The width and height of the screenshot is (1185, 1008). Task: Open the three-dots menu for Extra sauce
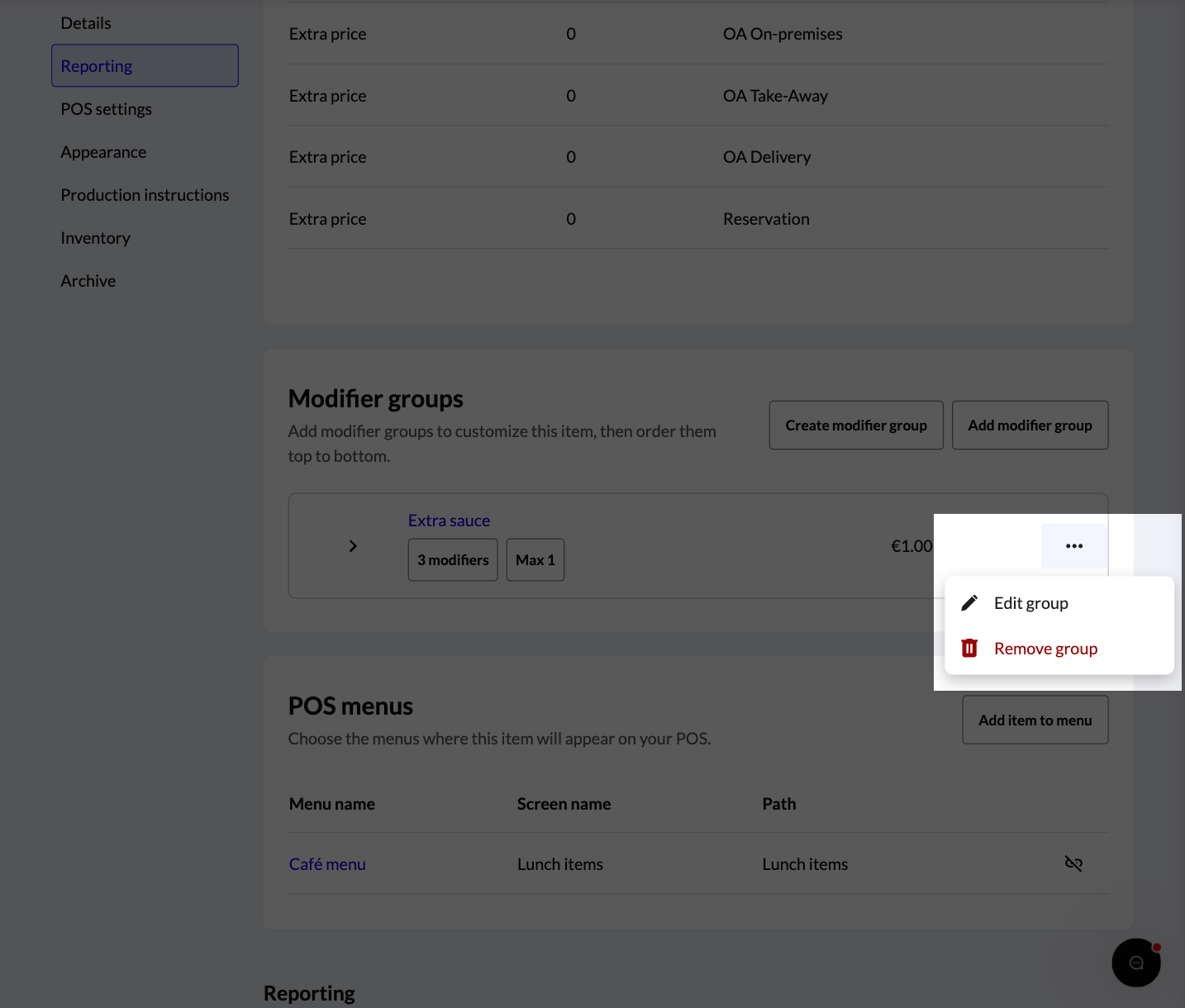(x=1074, y=546)
